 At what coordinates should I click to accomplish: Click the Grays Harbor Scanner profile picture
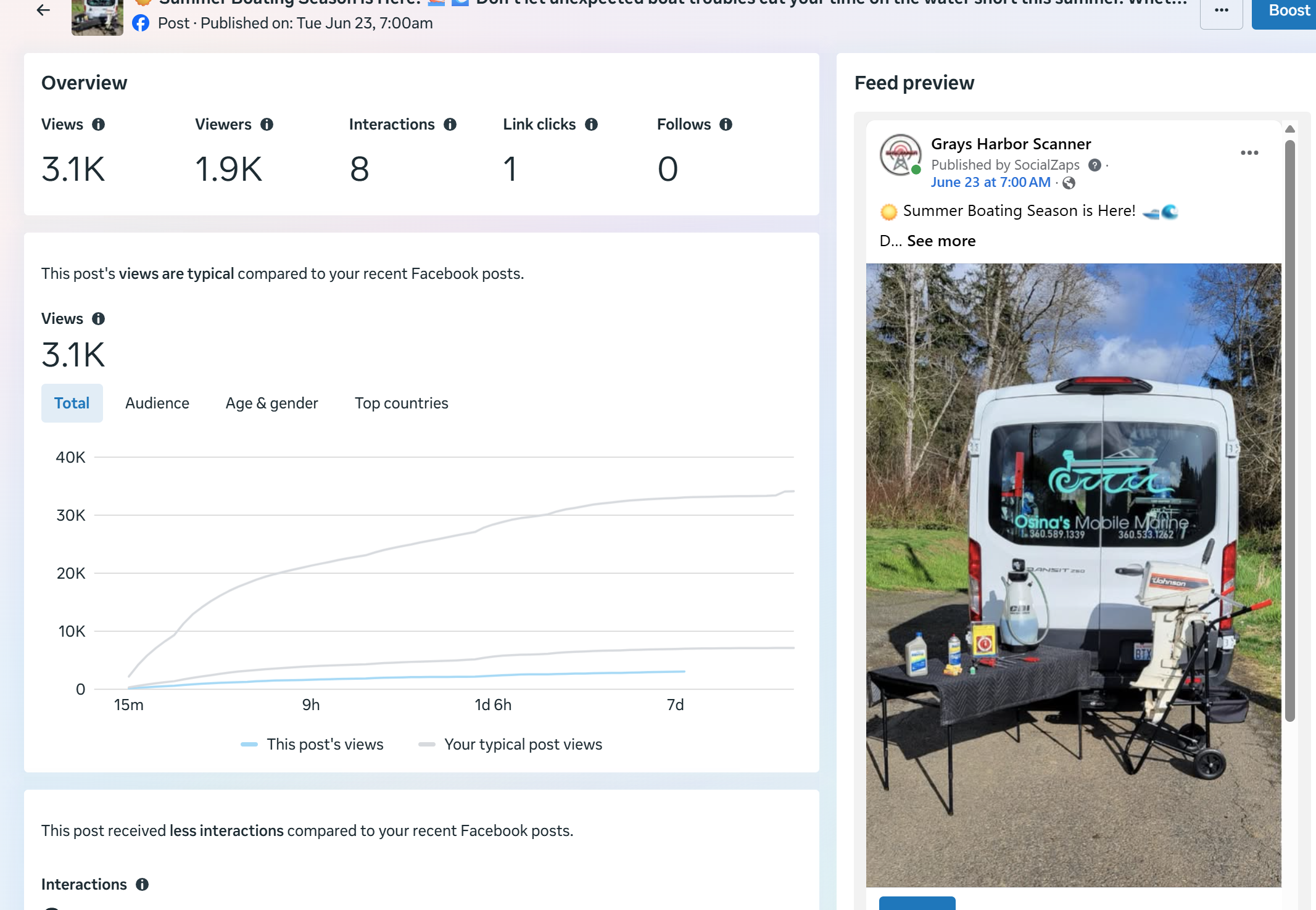(x=901, y=154)
